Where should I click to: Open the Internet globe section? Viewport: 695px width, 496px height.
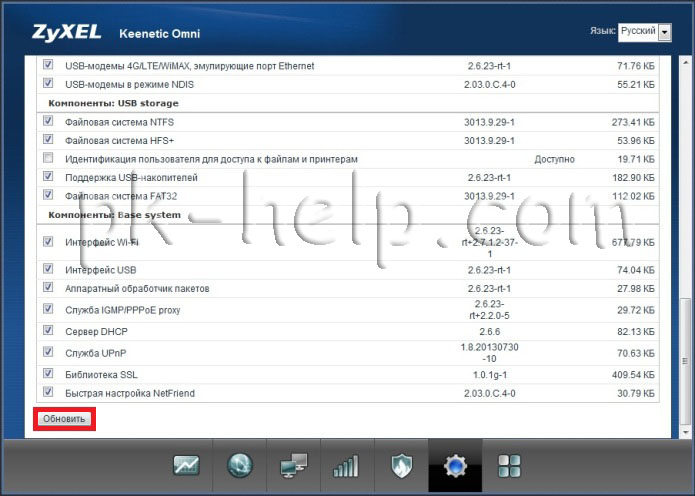point(240,466)
